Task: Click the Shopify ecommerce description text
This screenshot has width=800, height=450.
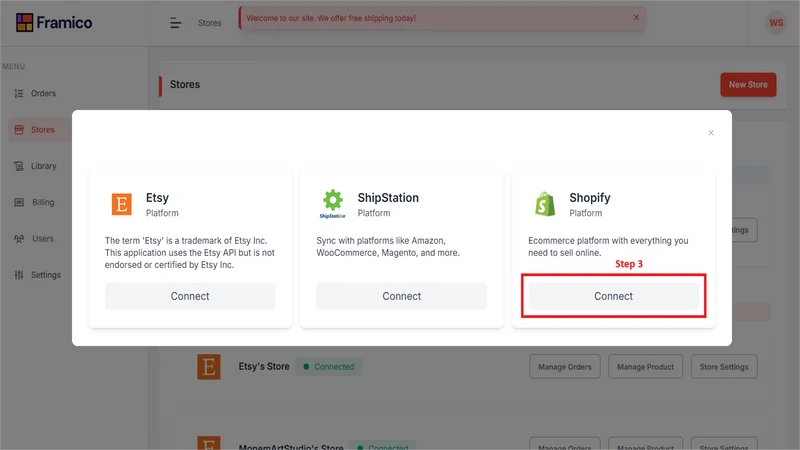Action: (608, 246)
